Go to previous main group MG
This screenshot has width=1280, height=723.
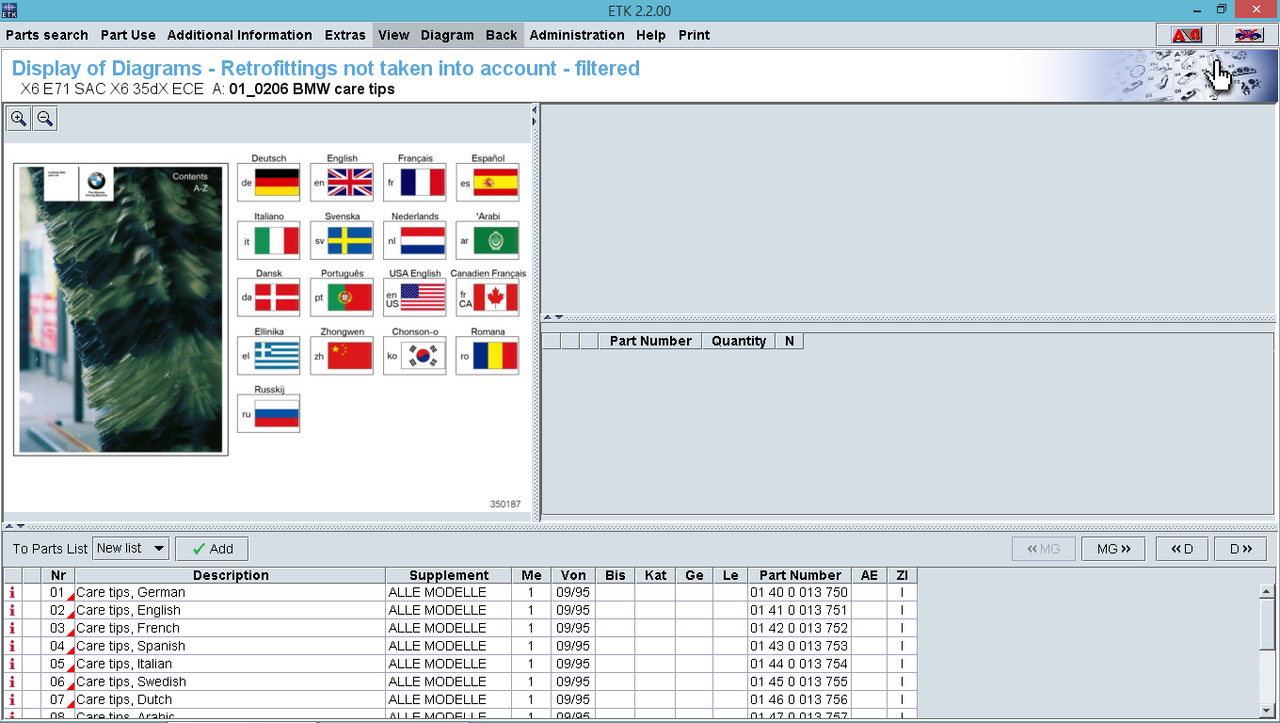click(x=1044, y=549)
